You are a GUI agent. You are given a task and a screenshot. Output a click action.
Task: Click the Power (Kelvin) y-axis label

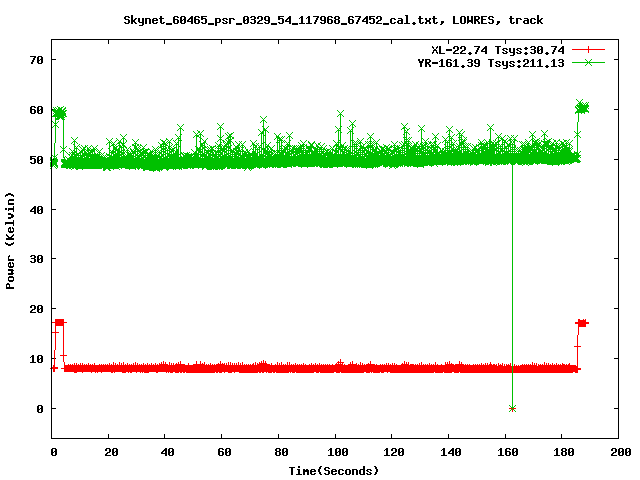point(10,241)
